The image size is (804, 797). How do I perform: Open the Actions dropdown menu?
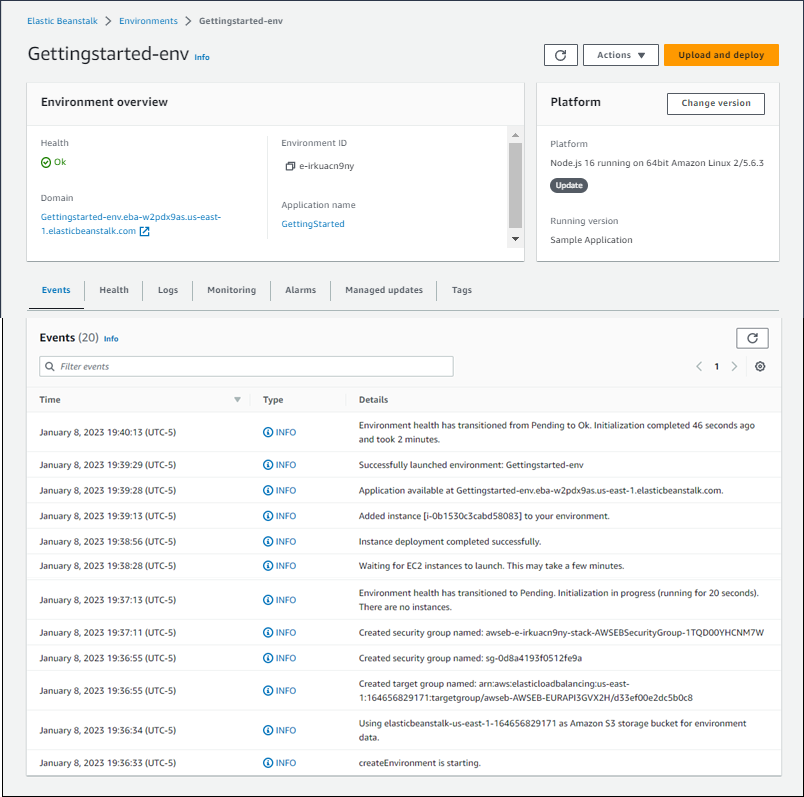[620, 55]
